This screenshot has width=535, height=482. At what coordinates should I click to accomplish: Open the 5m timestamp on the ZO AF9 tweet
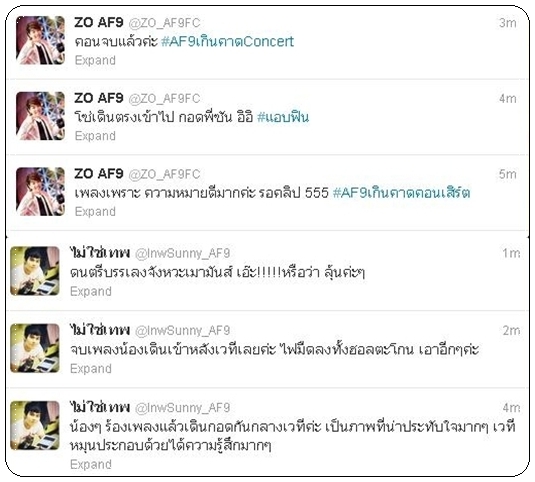coord(508,174)
